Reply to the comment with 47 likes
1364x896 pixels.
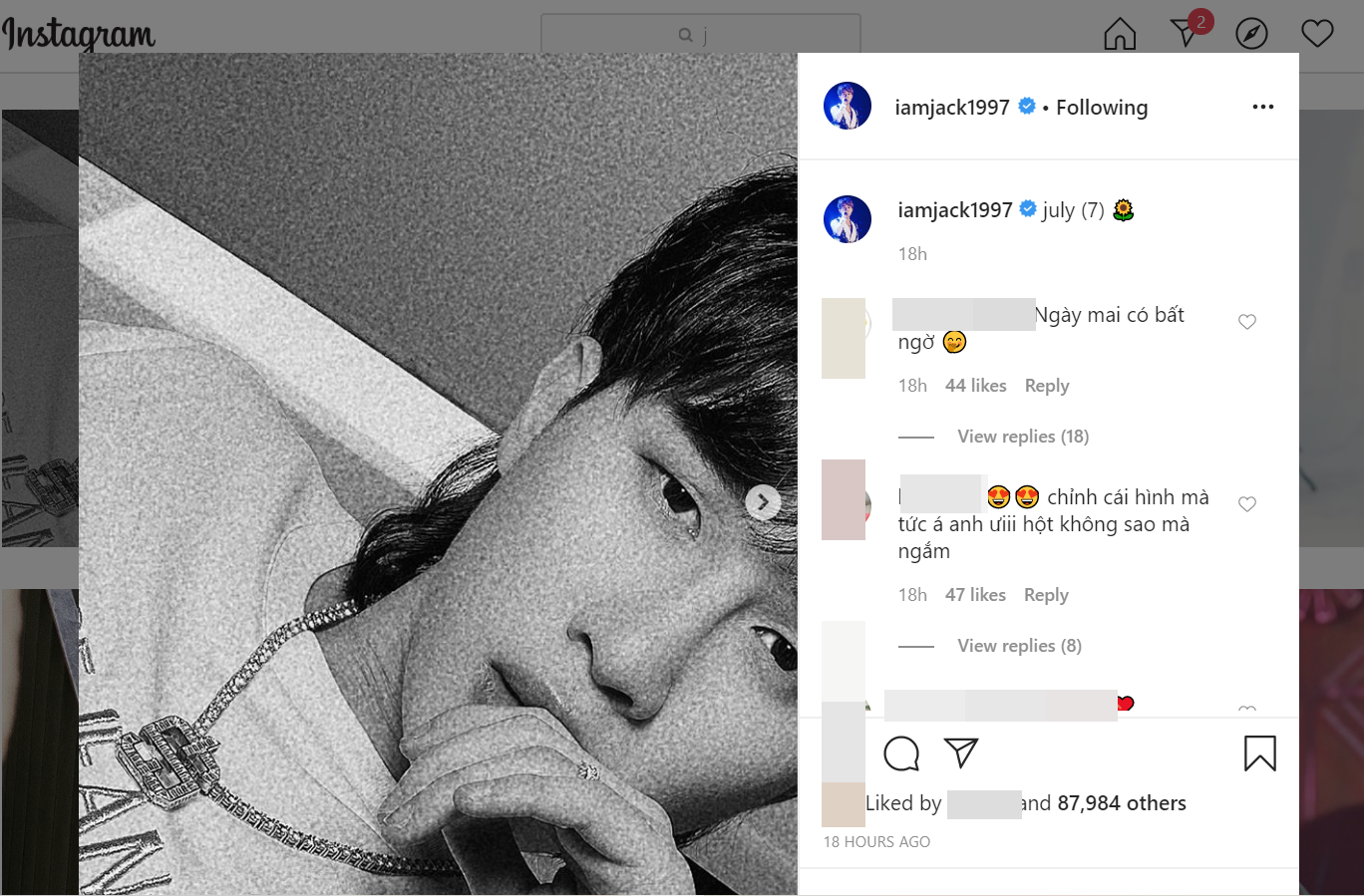point(1046,595)
